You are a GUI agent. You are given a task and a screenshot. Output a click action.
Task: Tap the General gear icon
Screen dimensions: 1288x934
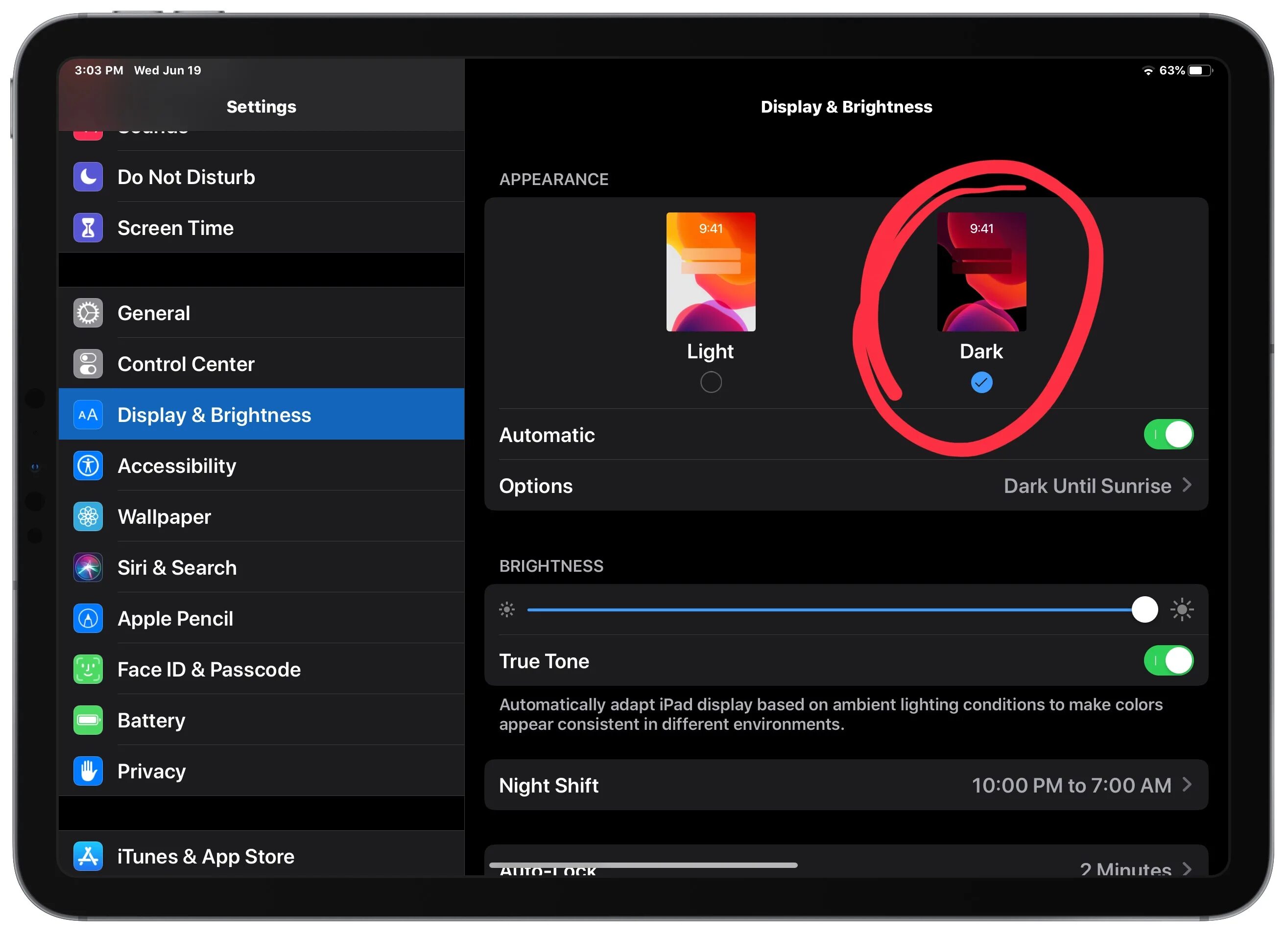coord(88,313)
